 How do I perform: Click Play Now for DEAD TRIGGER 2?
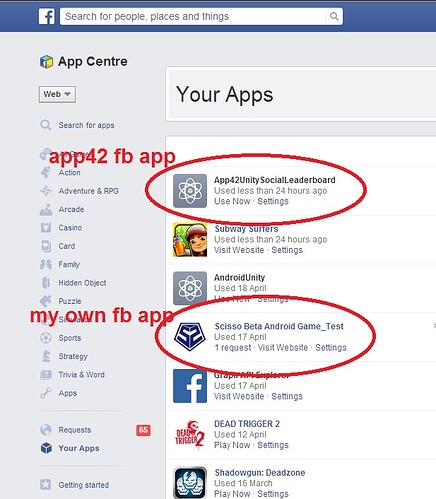tap(232, 445)
